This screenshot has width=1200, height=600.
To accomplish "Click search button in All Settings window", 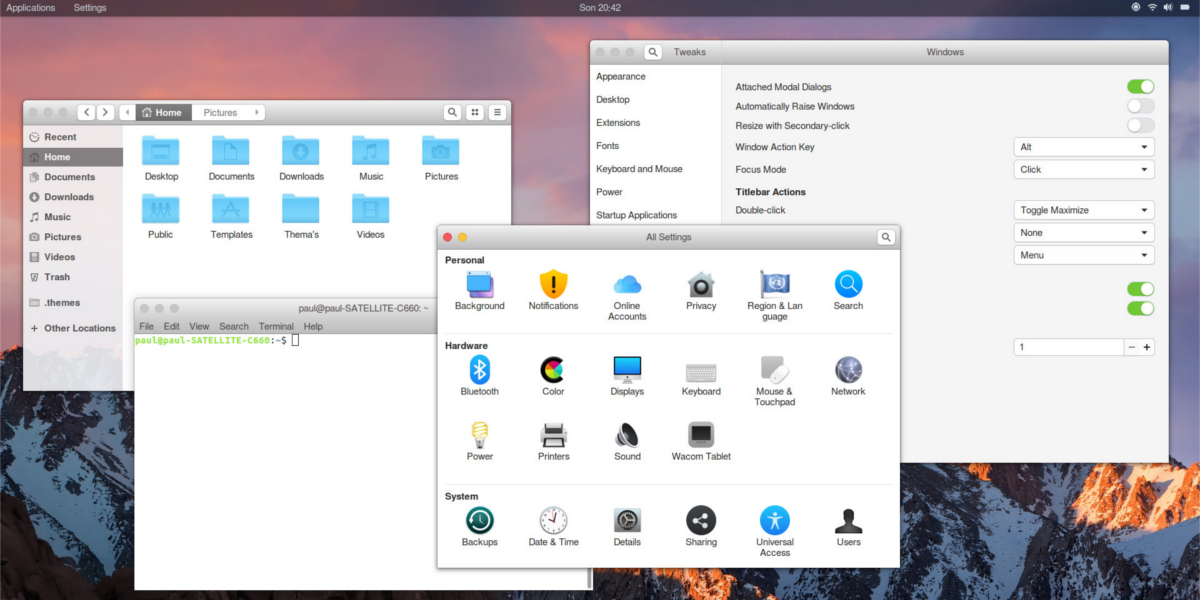I will [886, 237].
